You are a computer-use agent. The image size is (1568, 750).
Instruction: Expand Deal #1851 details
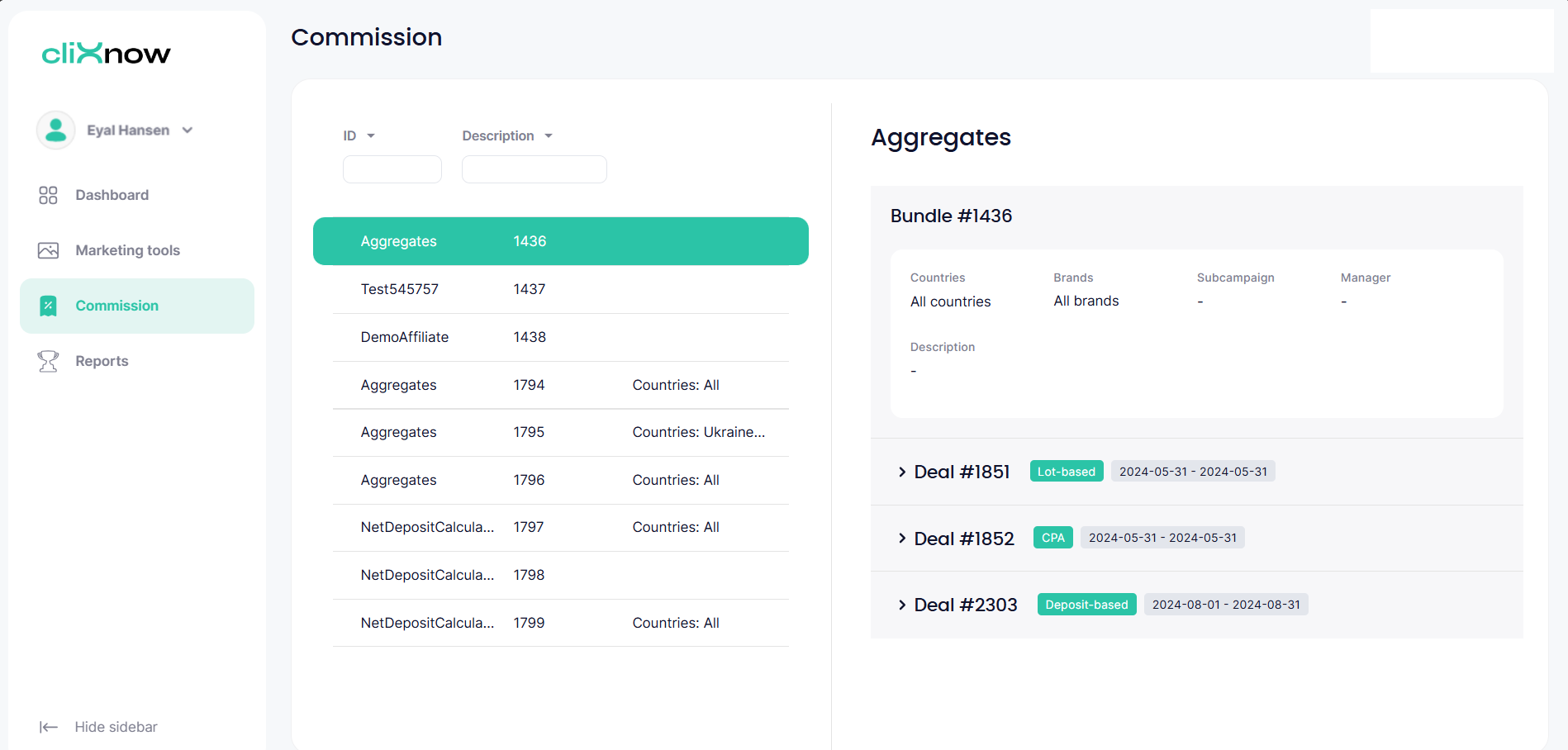pyautogui.click(x=902, y=472)
